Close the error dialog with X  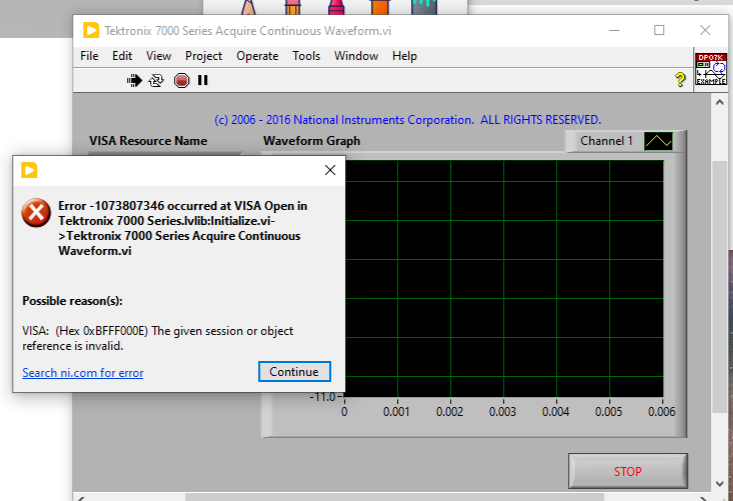[330, 170]
